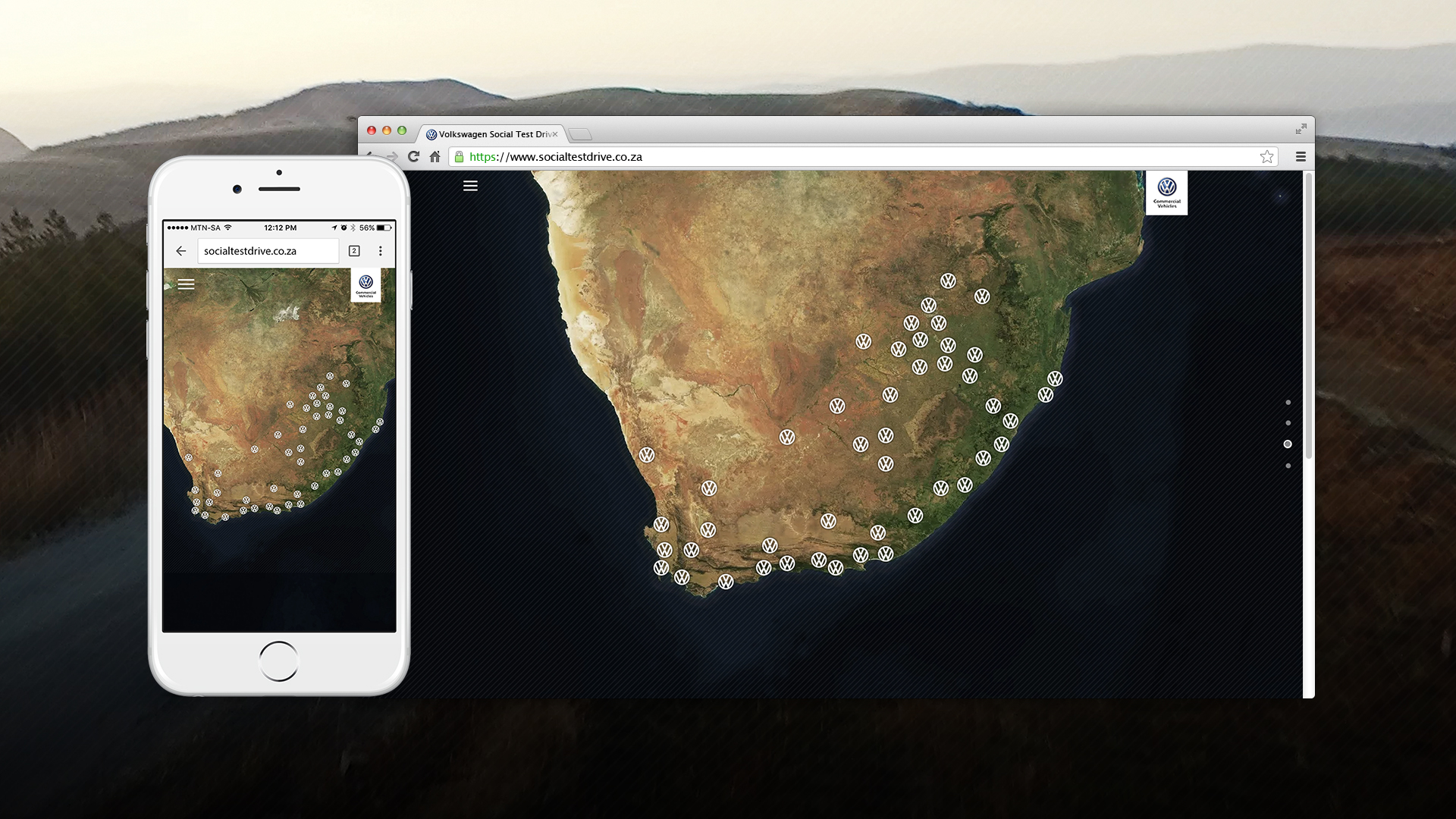Click VW Commercial Vehicles logo on desktop site

tap(1166, 193)
